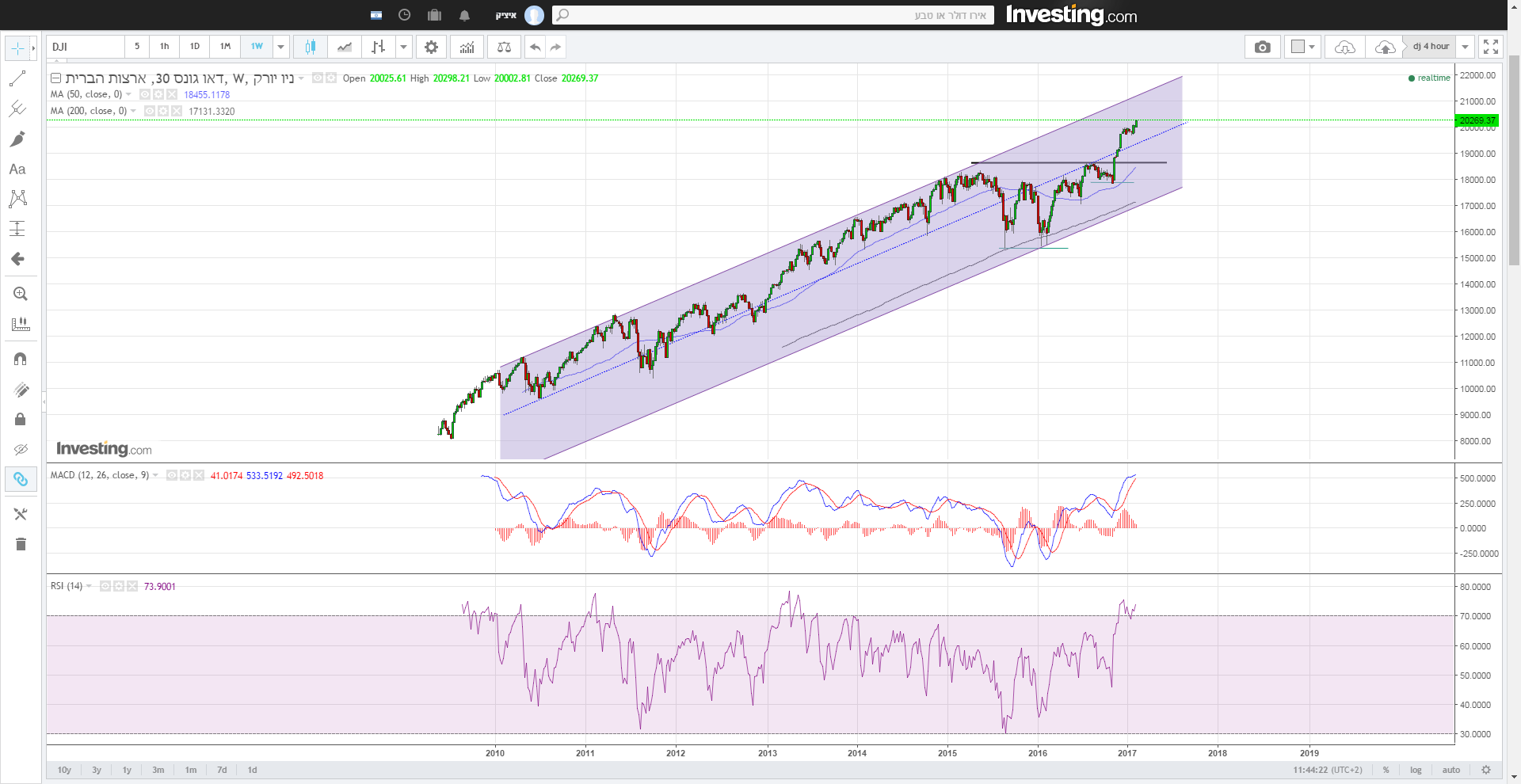The height and width of the screenshot is (784, 1521).
Task: Open the chart style dropdown arrow
Action: coord(404,47)
